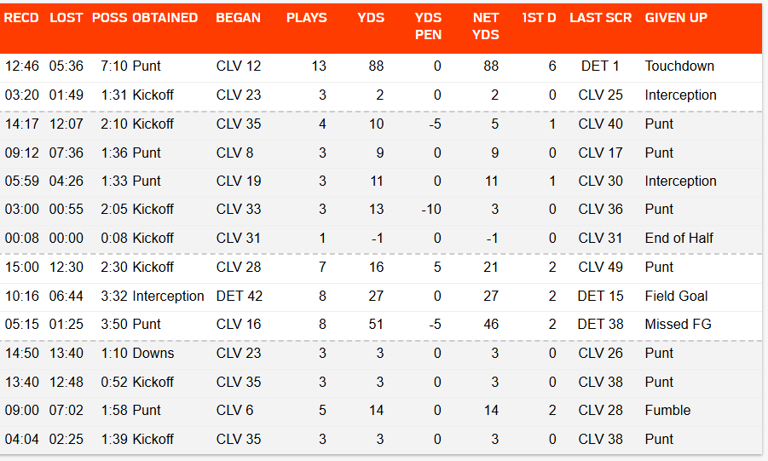Click the RECD column header
This screenshot has width=768, height=461.
pos(21,18)
